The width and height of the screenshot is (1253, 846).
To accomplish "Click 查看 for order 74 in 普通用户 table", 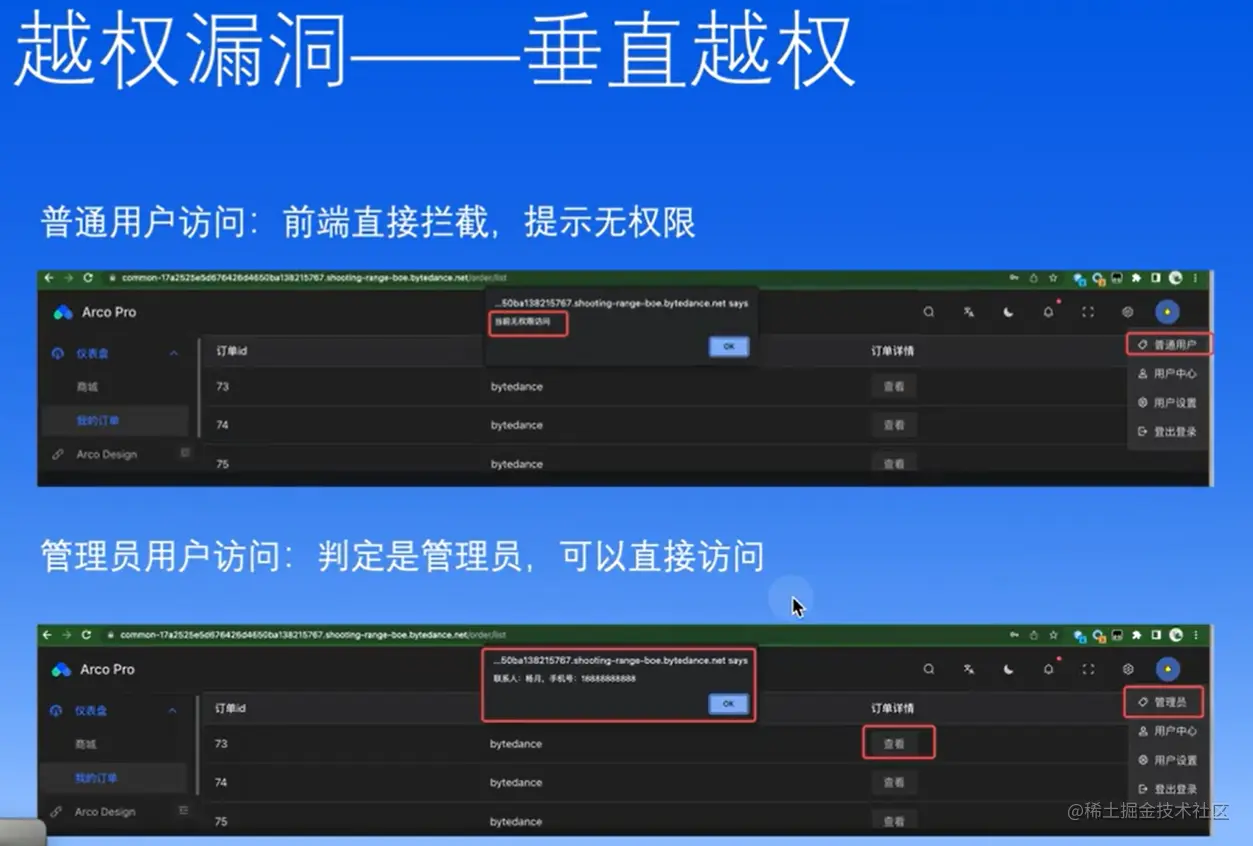I will click(894, 425).
